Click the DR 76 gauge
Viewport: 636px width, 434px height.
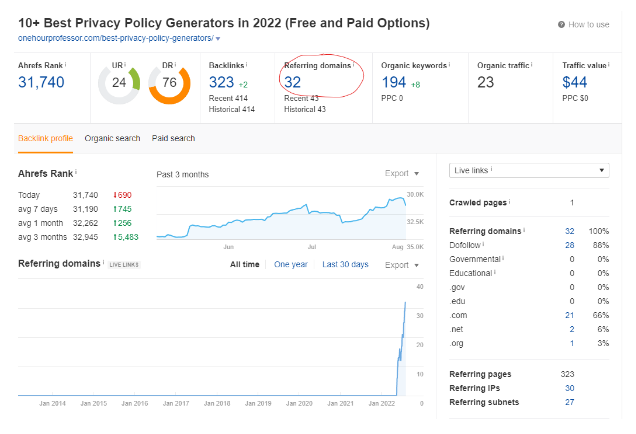tap(170, 84)
